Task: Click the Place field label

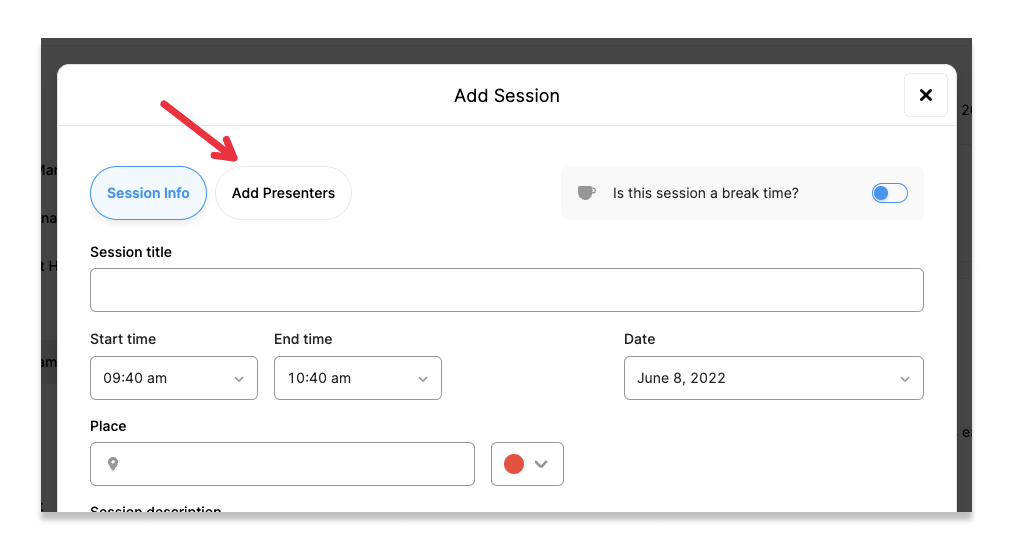Action: (x=108, y=426)
